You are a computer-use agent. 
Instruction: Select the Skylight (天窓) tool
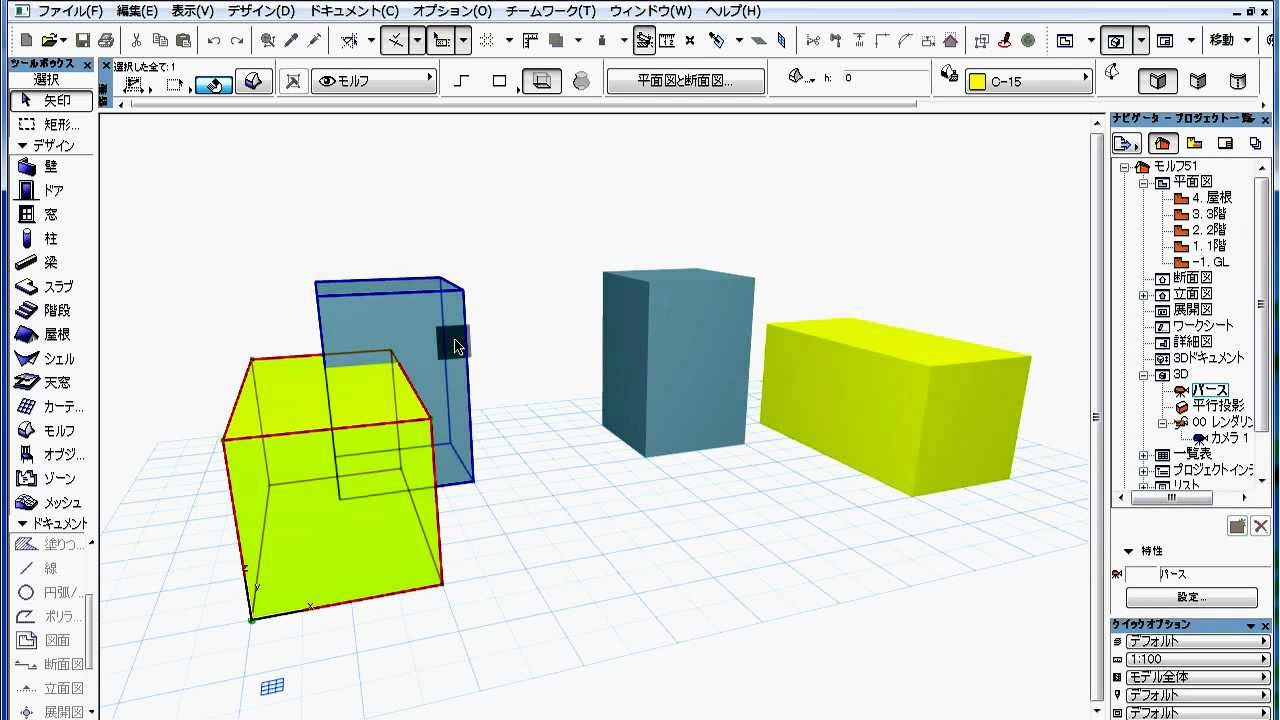51,382
